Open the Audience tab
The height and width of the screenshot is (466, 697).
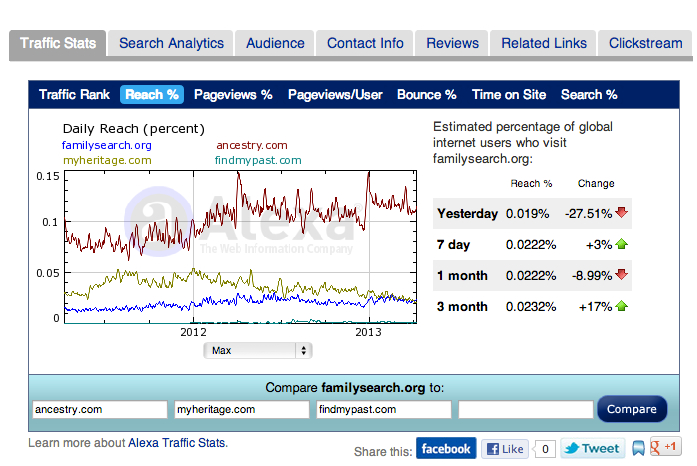coord(275,43)
